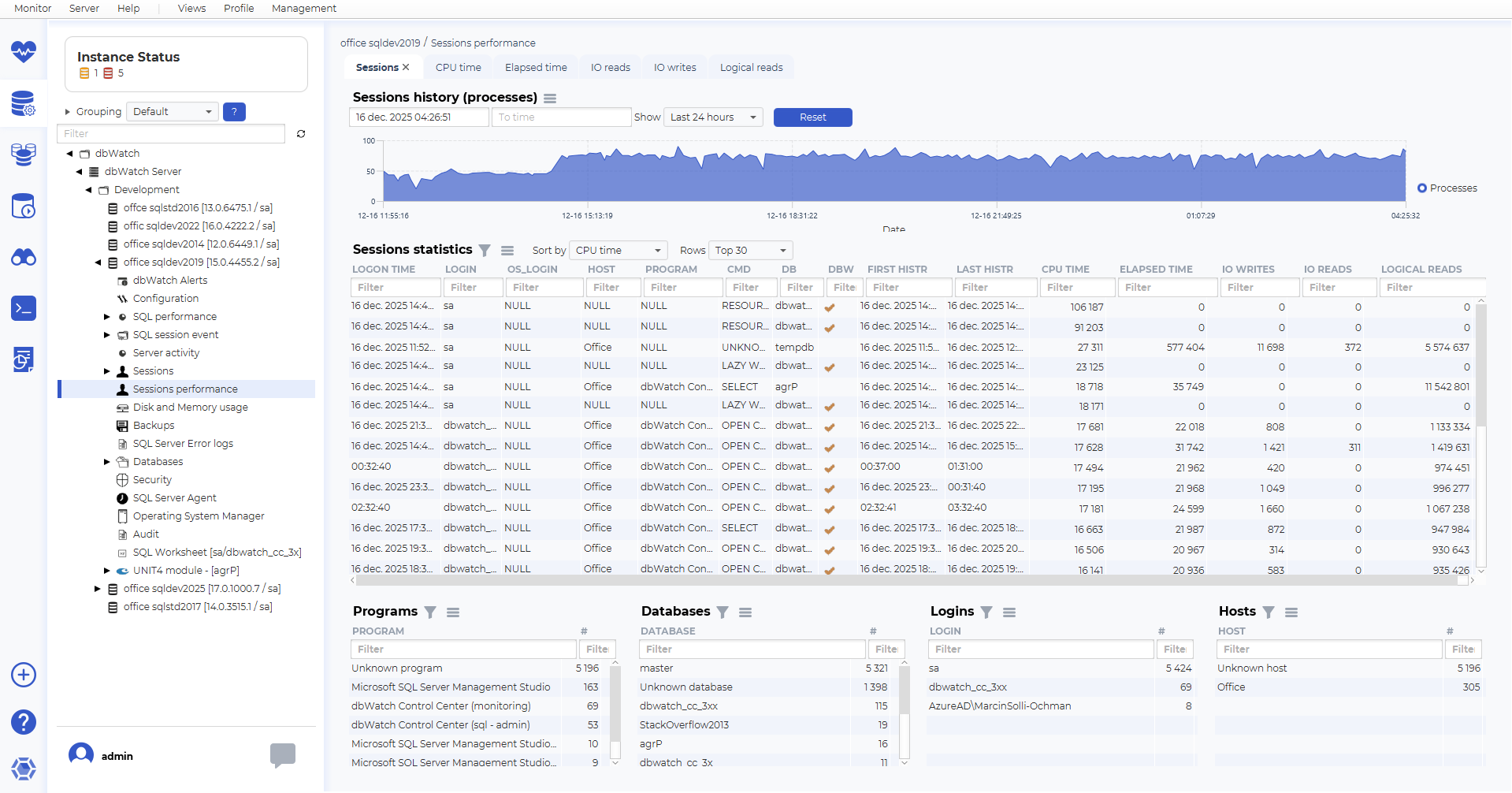Expand the SQL performance tree node

coord(107,317)
